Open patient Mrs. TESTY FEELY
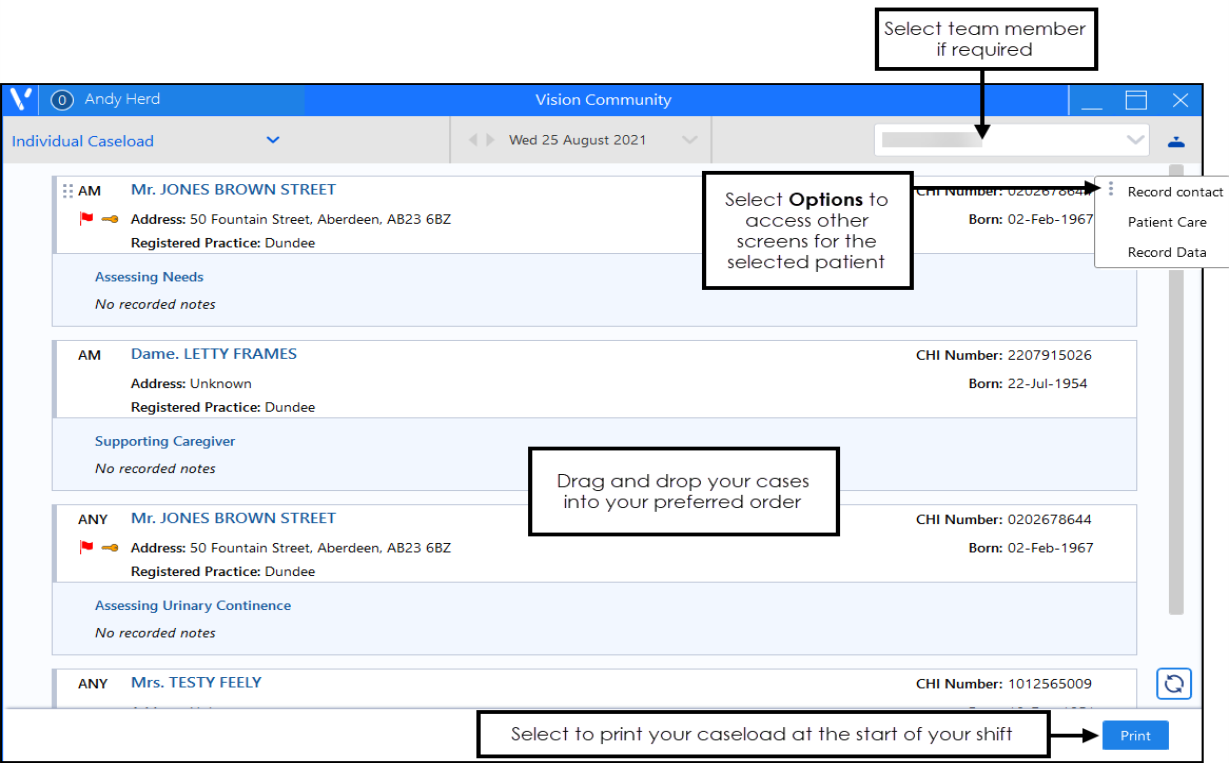1229x763 pixels. [x=196, y=682]
